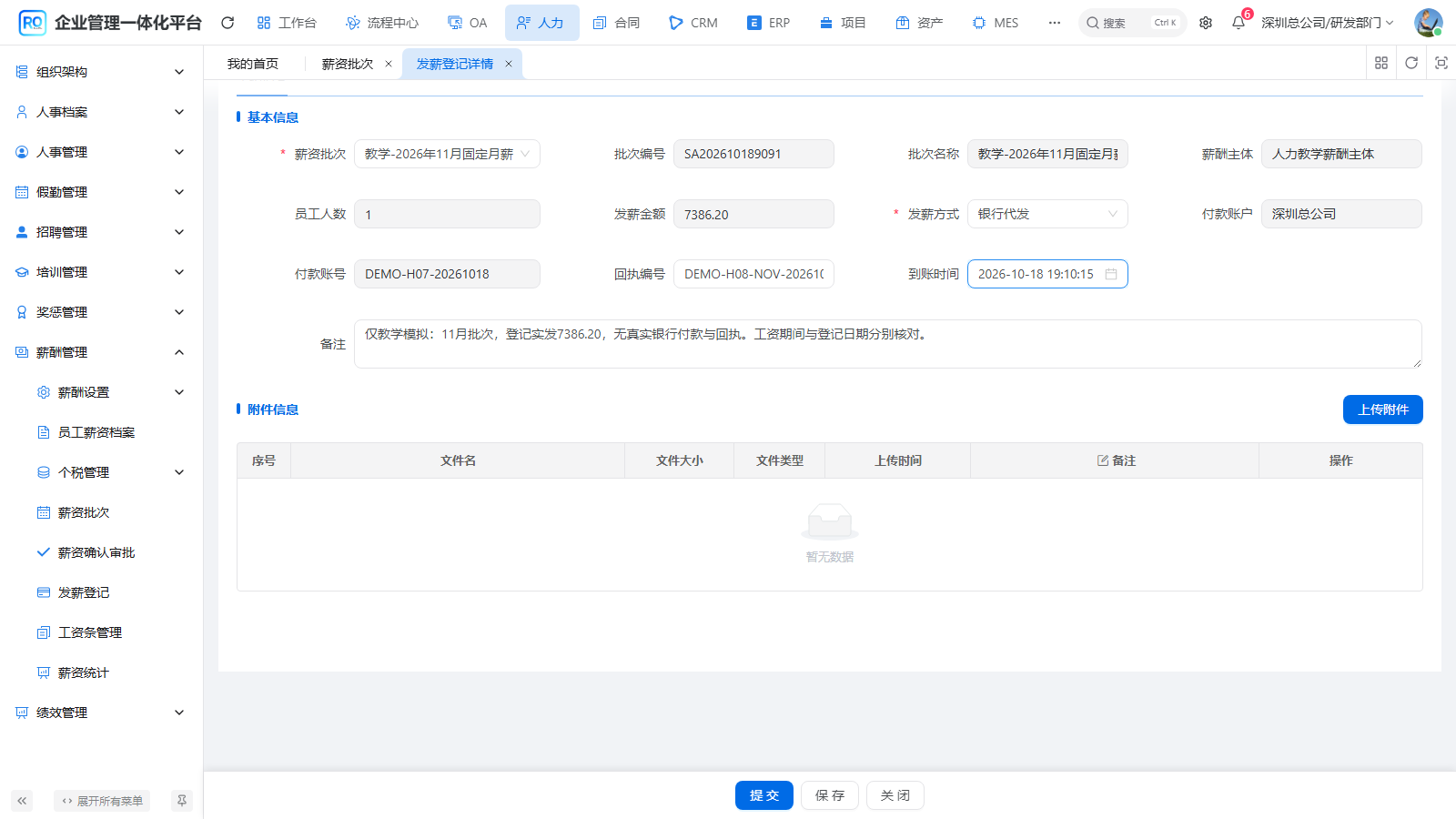Switch to the CRM module
Viewport: 1456px width, 819px height.
click(x=693, y=23)
